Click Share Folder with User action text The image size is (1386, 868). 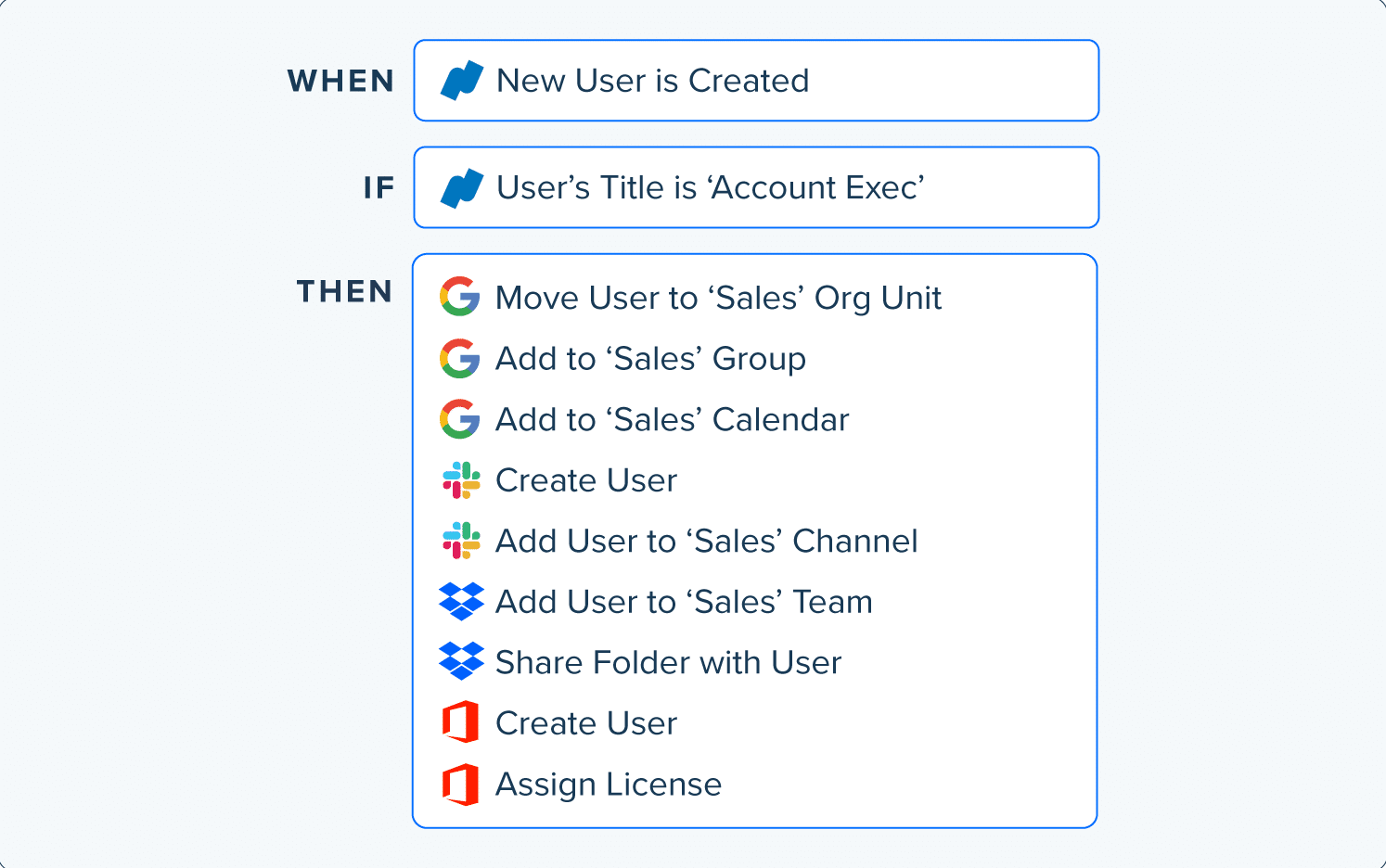668,663
